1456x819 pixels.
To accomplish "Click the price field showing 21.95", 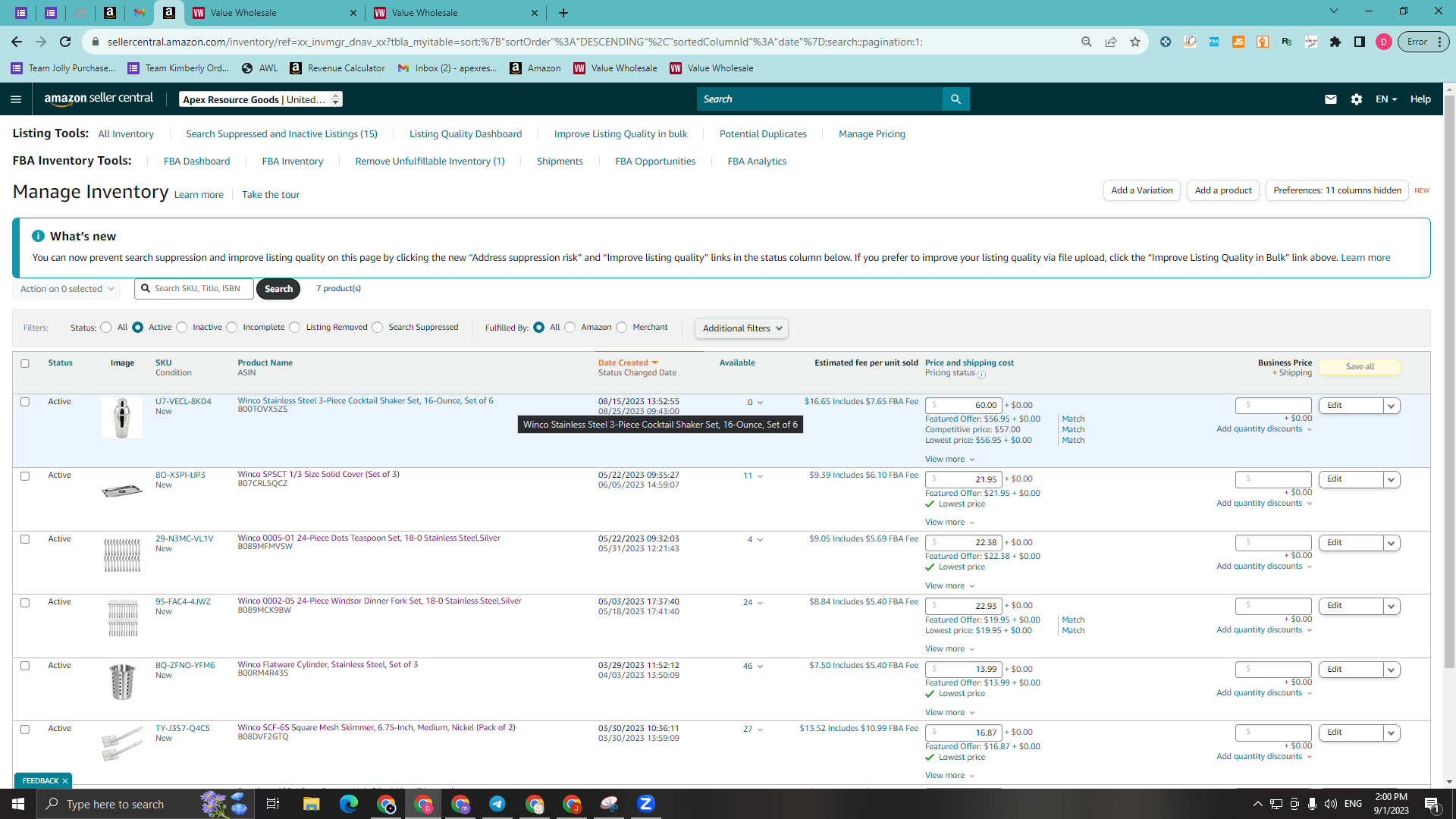I will tap(963, 479).
